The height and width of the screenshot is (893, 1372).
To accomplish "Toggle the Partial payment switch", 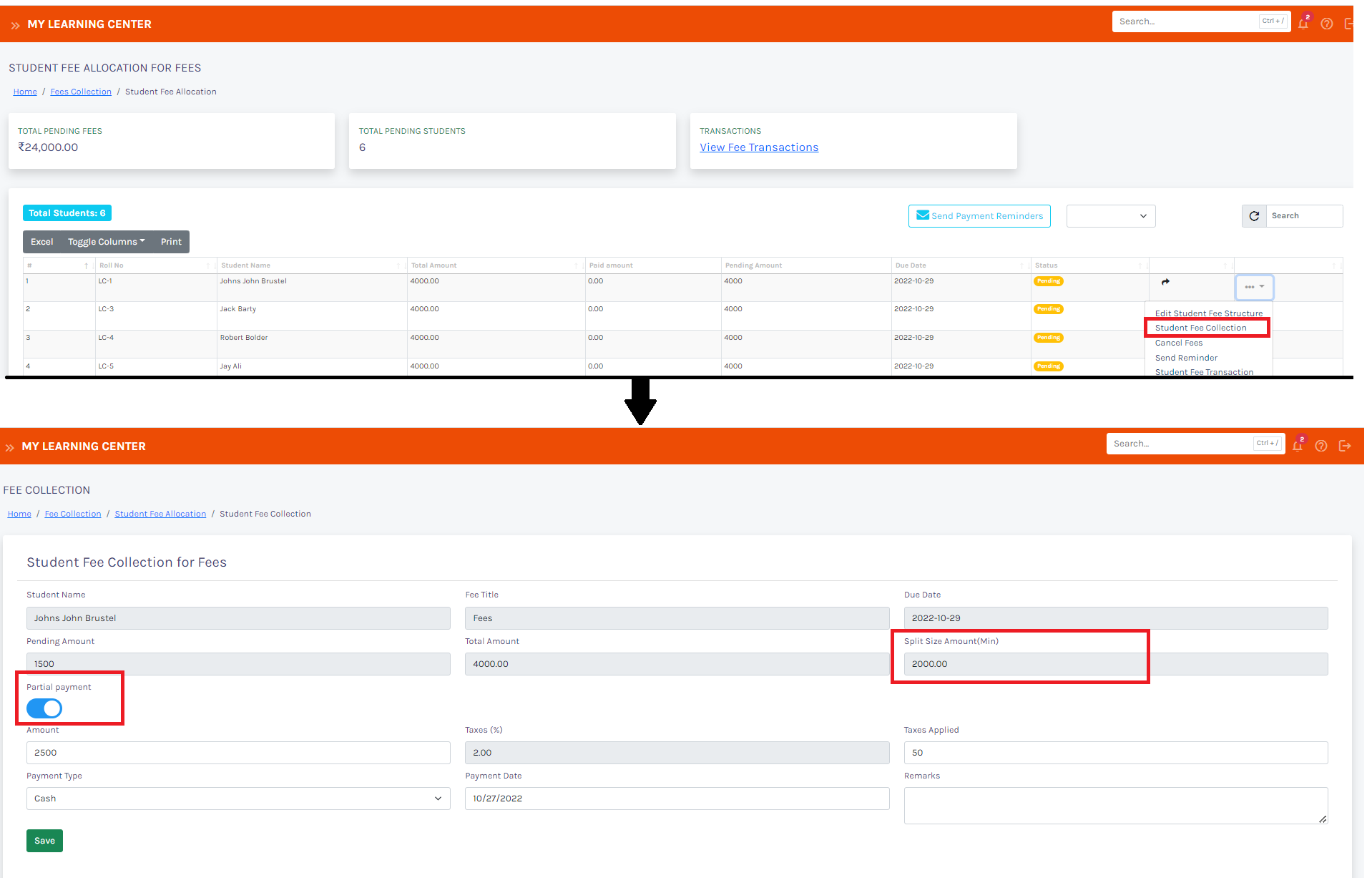I will point(44,708).
